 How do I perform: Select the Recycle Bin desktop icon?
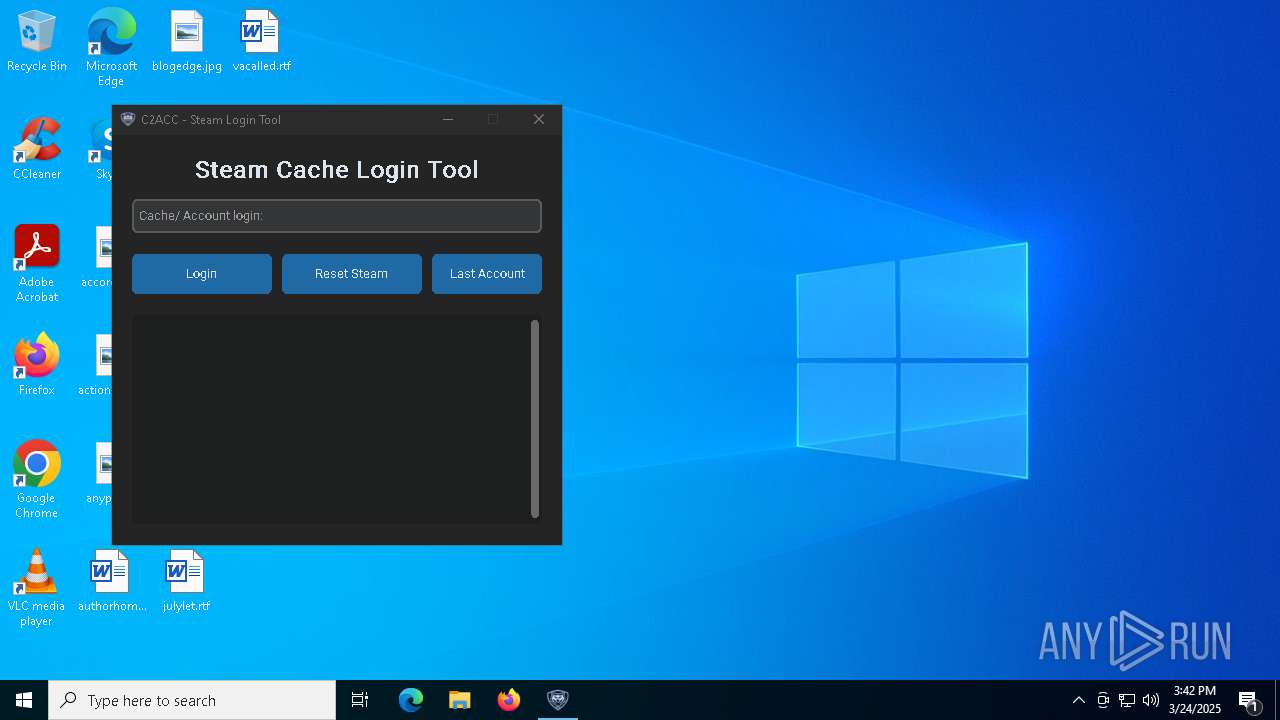[37, 42]
